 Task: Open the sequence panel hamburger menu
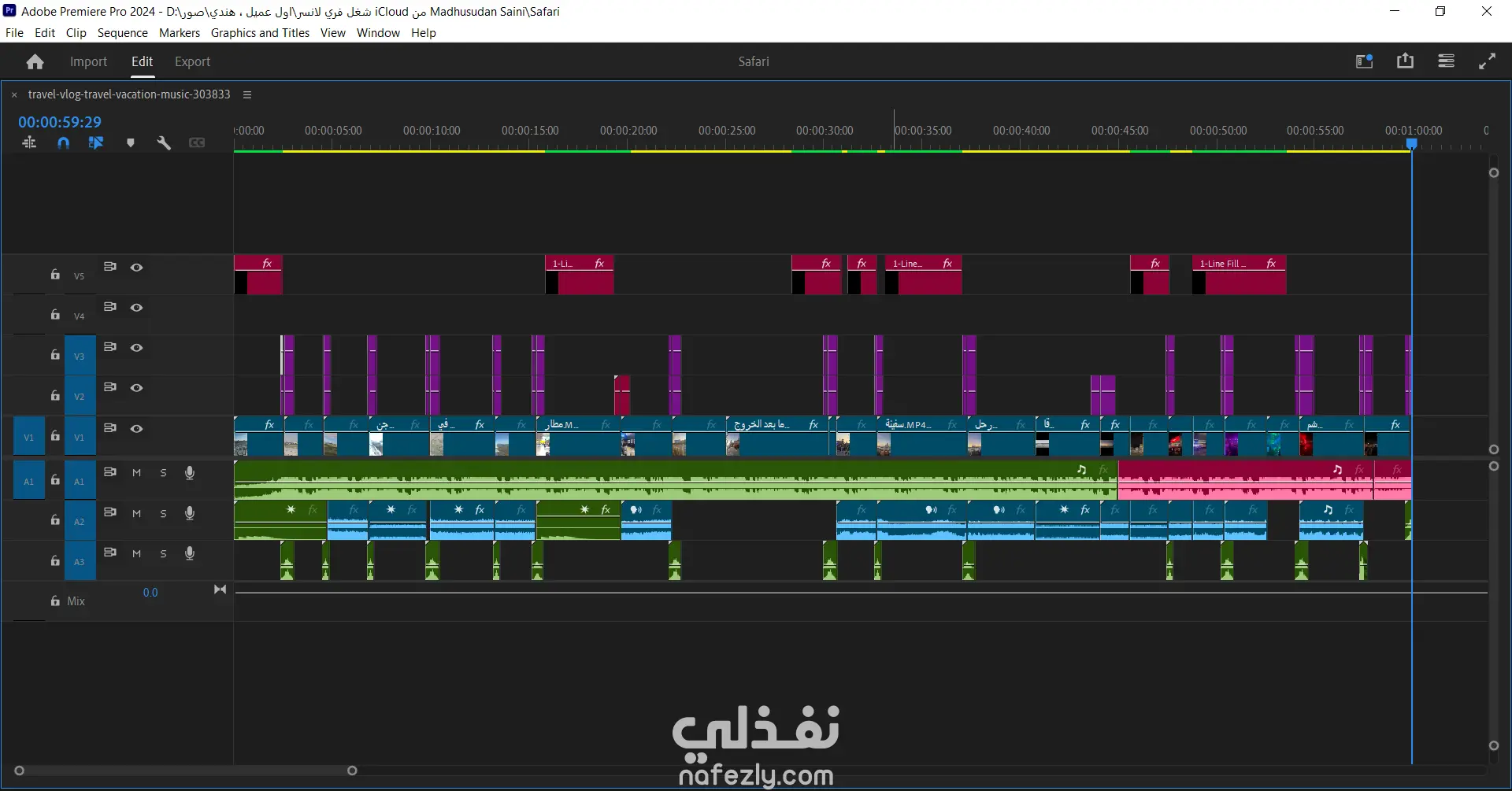[x=247, y=94]
